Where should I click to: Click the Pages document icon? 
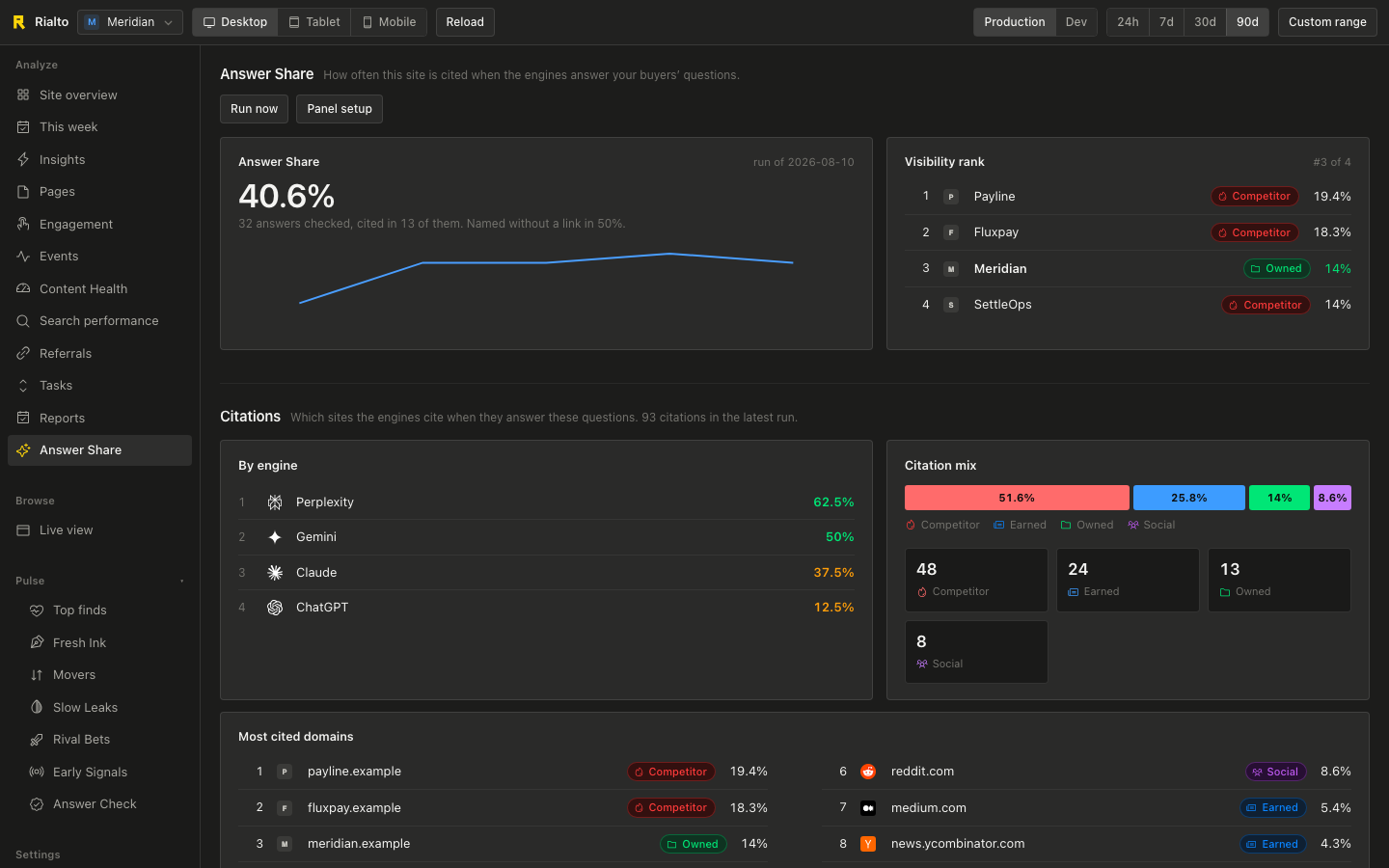click(23, 192)
